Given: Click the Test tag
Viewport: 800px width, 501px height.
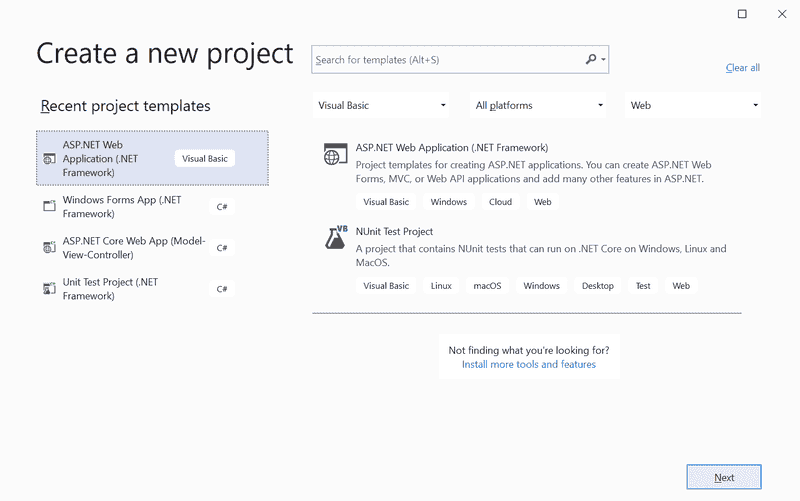Looking at the screenshot, I should tap(643, 286).
